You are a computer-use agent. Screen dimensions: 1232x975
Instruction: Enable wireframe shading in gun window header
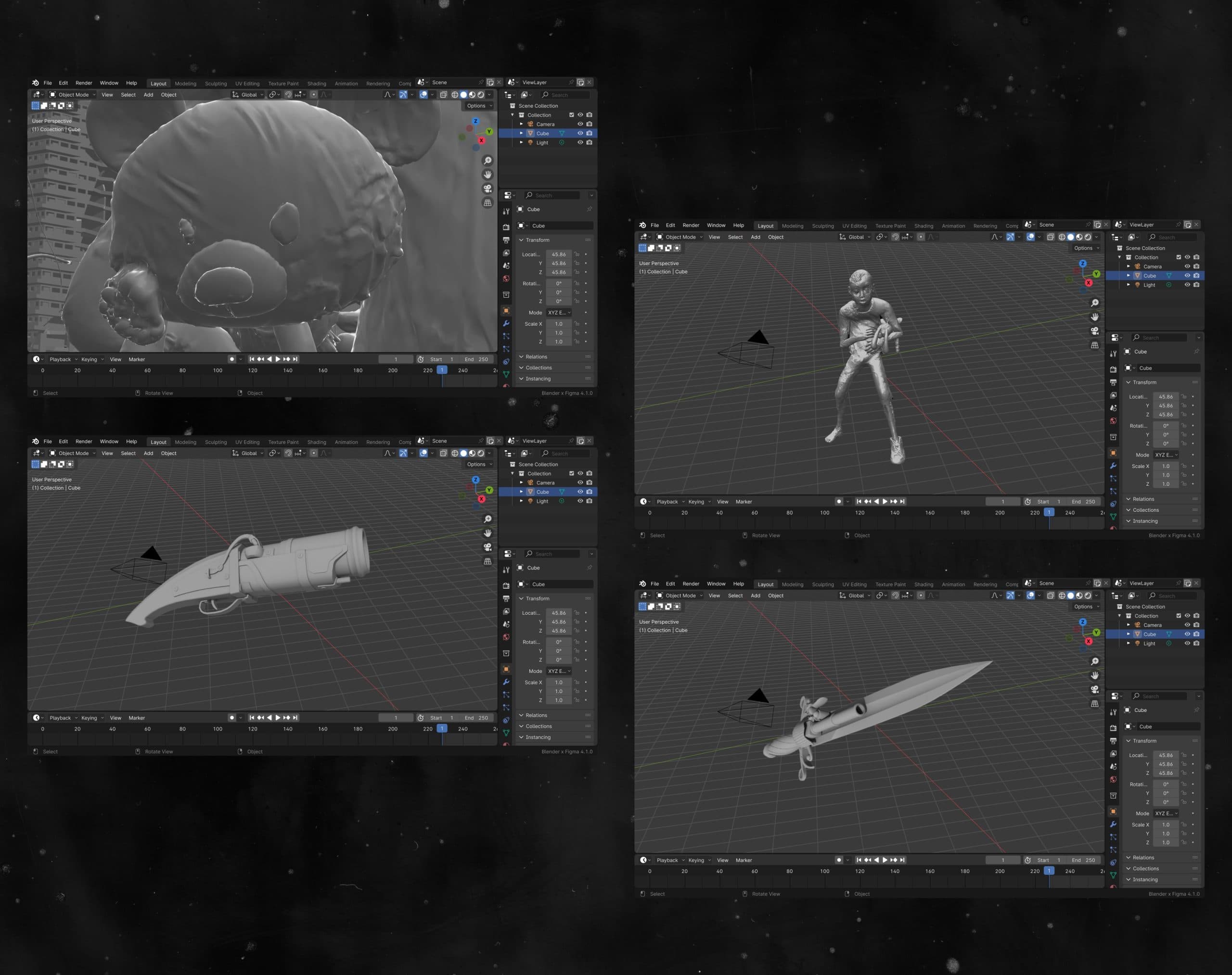(455, 453)
